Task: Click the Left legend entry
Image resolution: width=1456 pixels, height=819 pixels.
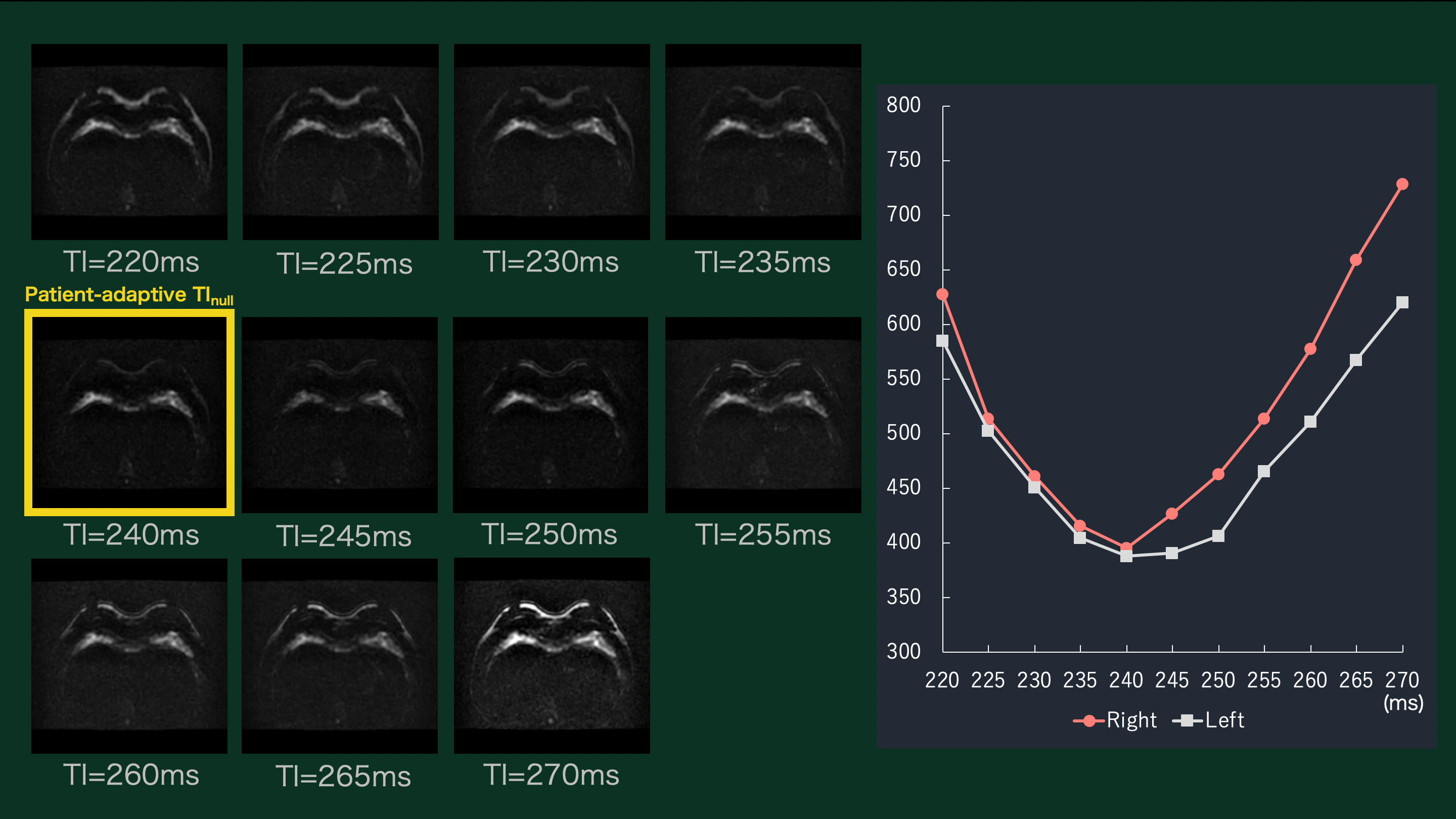Action: coord(1209,720)
